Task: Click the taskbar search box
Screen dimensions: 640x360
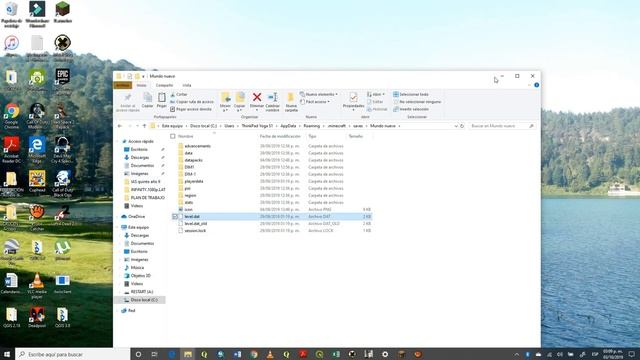Action: coord(73,354)
